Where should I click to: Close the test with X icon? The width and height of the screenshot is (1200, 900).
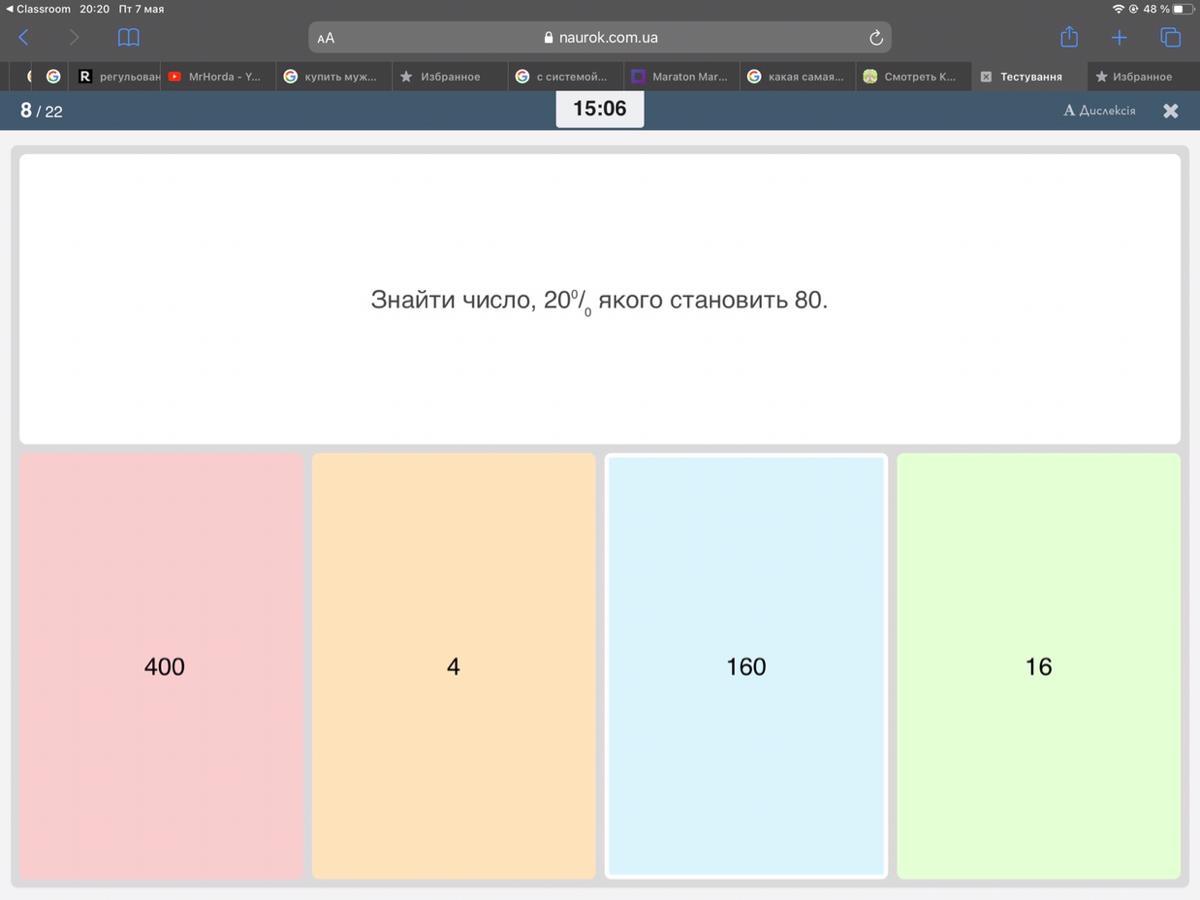tap(1170, 111)
